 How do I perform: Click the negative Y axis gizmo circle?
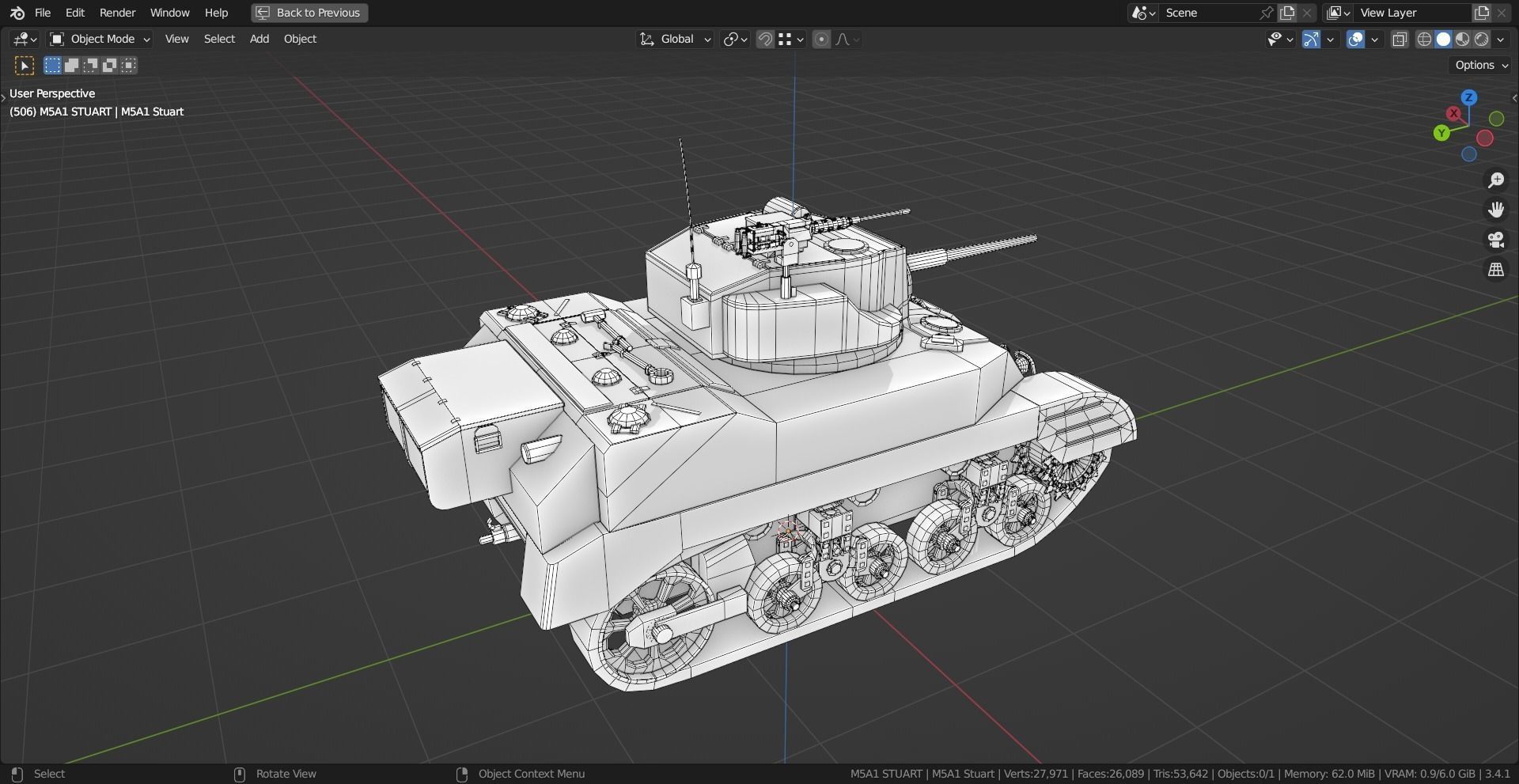coord(1497,119)
